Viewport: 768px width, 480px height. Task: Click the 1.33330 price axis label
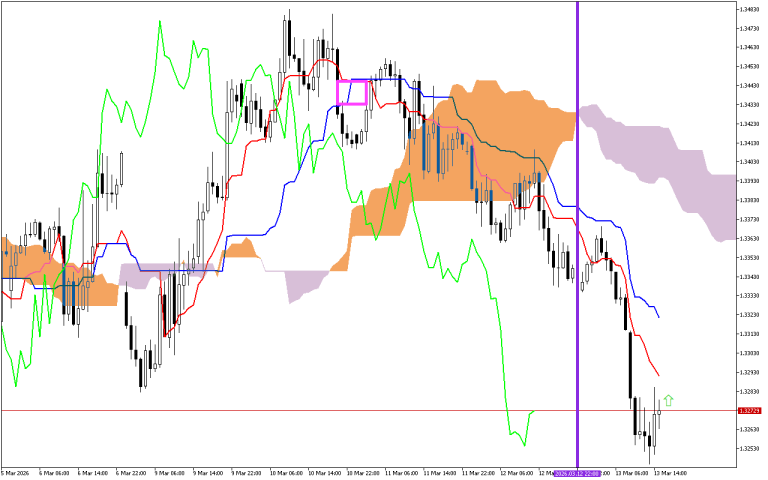750,296
